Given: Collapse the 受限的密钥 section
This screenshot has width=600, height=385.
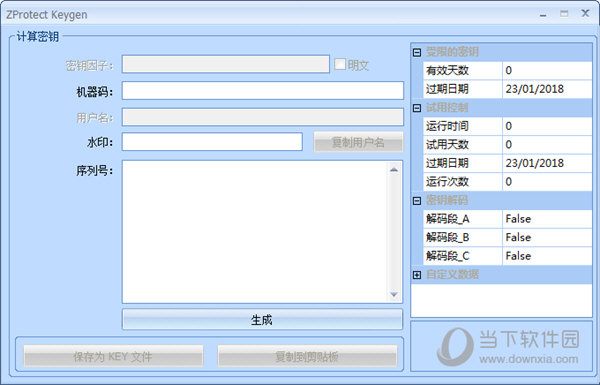Looking at the screenshot, I should point(417,52).
